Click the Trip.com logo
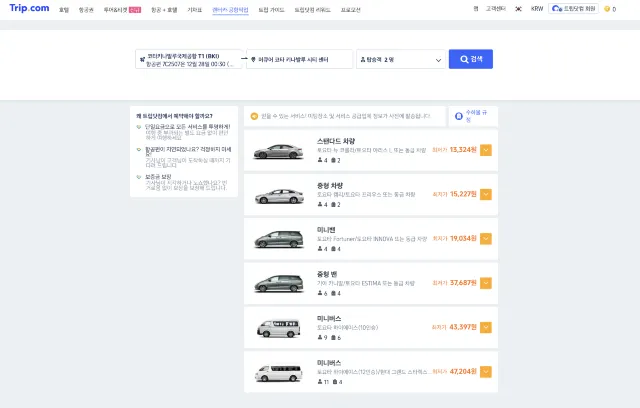The height and width of the screenshot is (408, 640). coord(29,9)
